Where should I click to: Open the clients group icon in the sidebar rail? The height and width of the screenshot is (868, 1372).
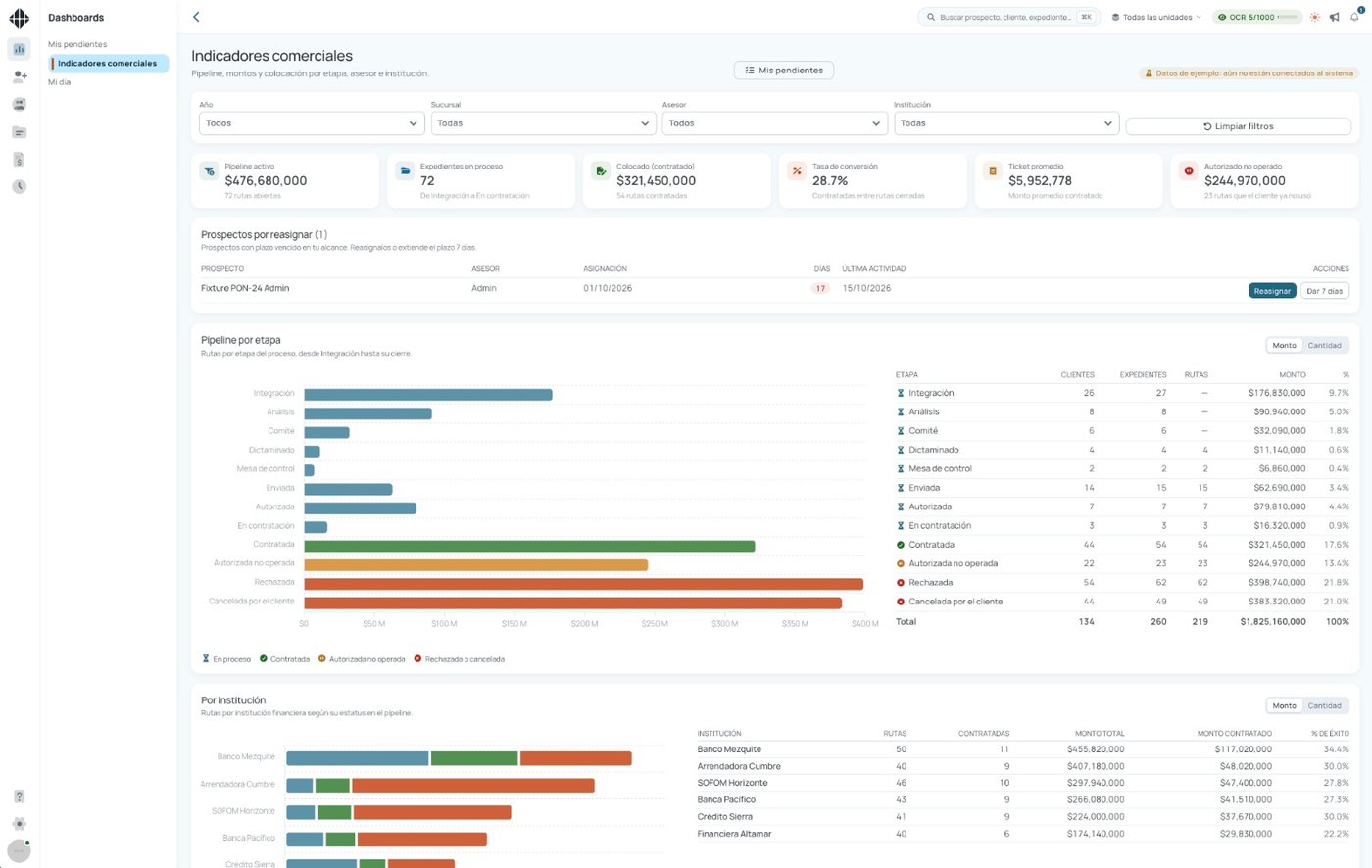pyautogui.click(x=19, y=104)
